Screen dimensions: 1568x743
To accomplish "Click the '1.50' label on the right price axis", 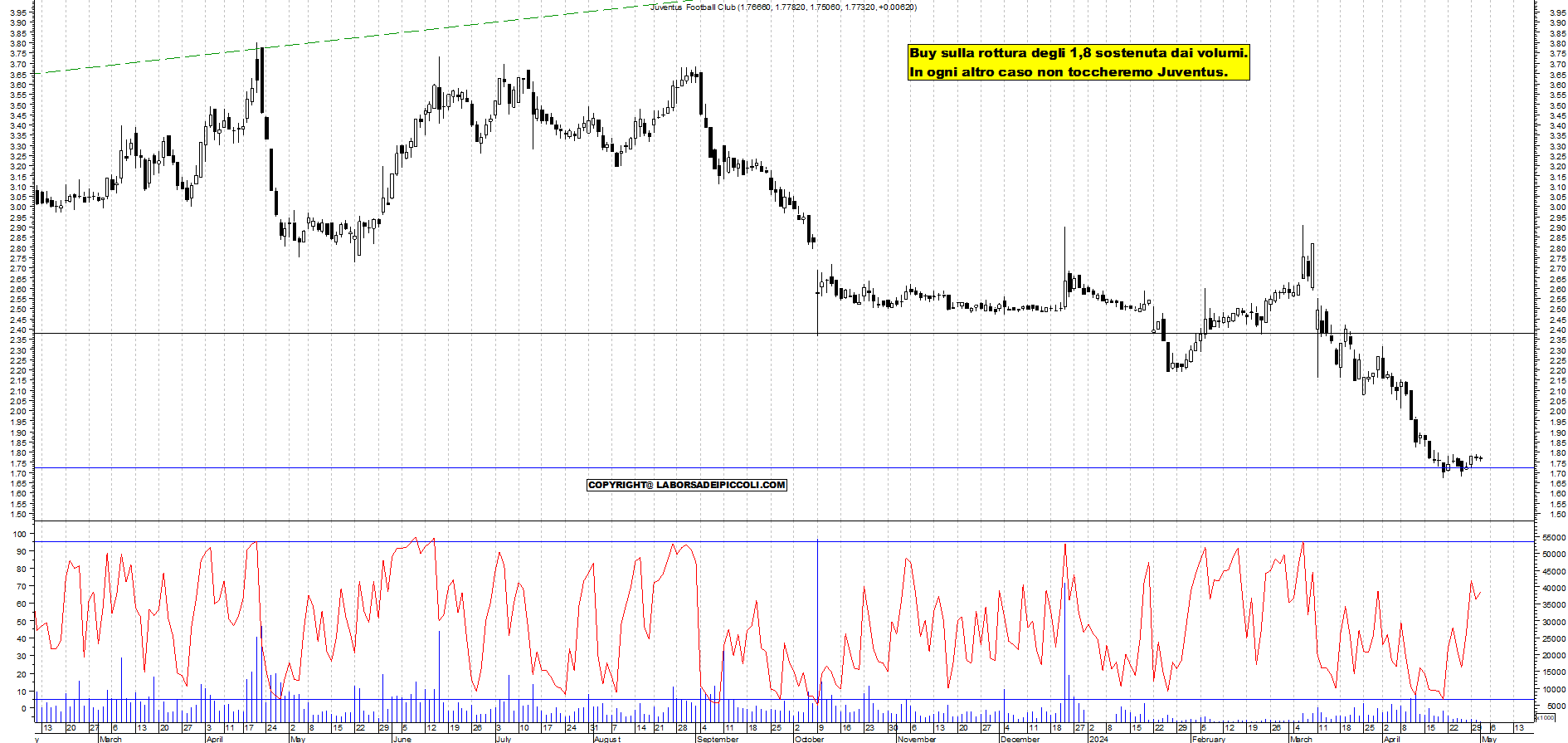I will 1557,515.
